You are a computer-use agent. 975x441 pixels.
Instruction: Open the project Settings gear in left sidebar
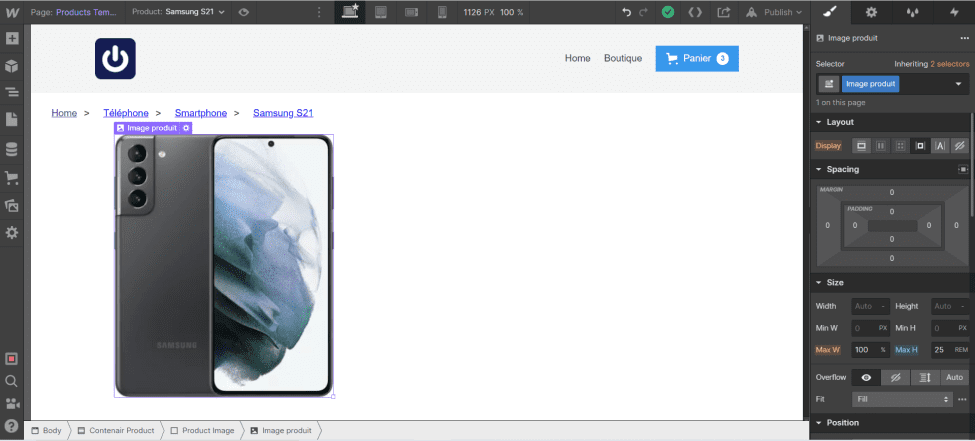point(12,233)
